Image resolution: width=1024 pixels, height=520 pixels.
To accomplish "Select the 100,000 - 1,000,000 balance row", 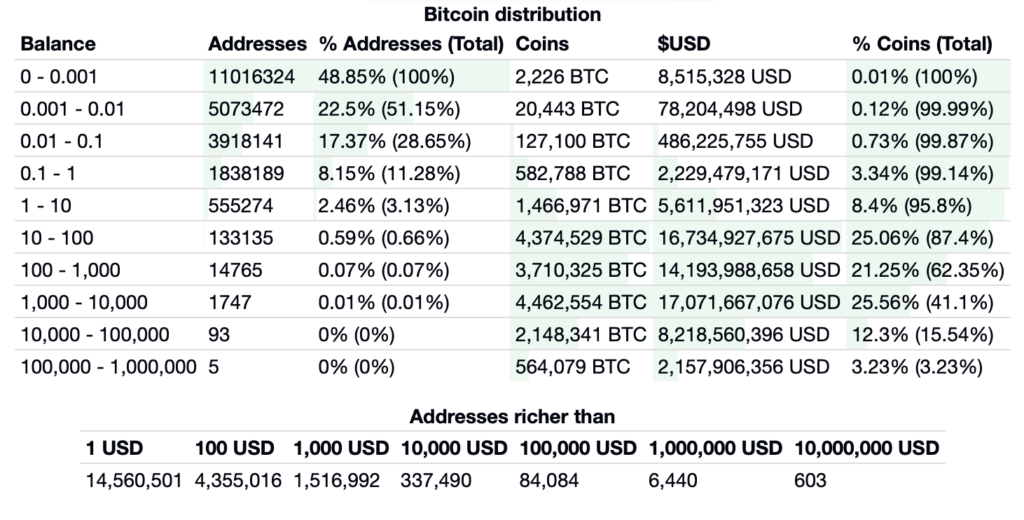I will [x=108, y=367].
